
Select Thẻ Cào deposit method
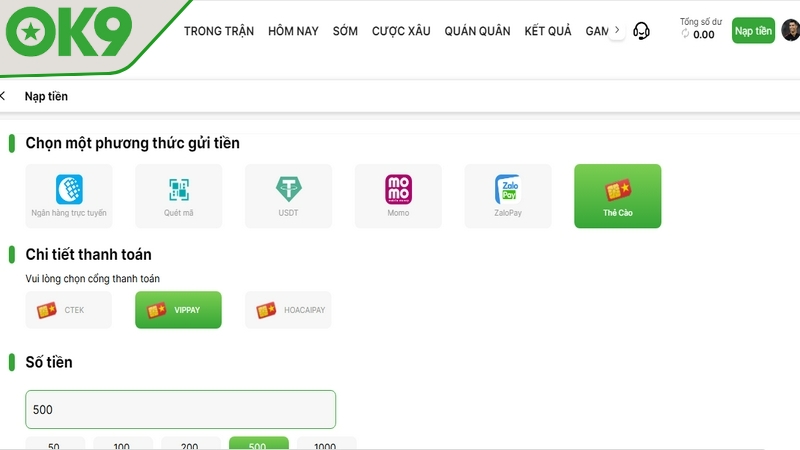[617, 196]
